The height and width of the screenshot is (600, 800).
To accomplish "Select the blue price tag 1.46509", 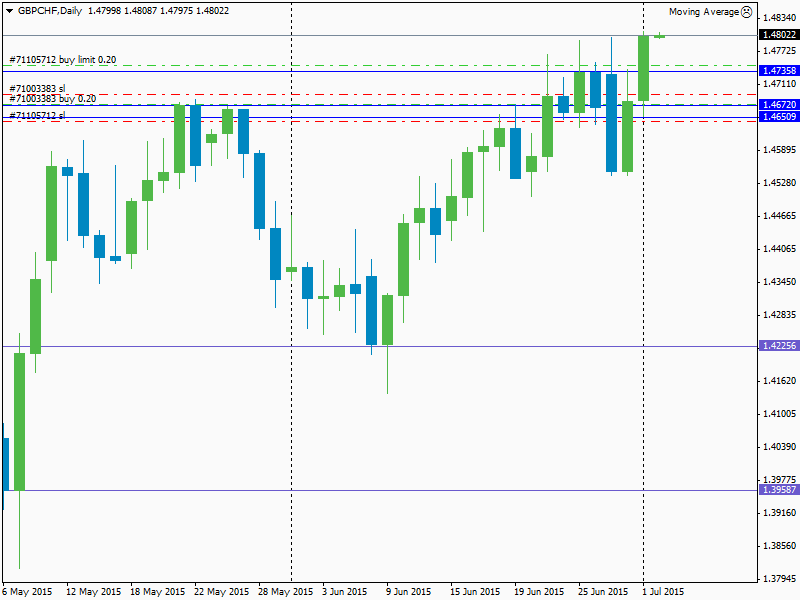I will [779, 116].
